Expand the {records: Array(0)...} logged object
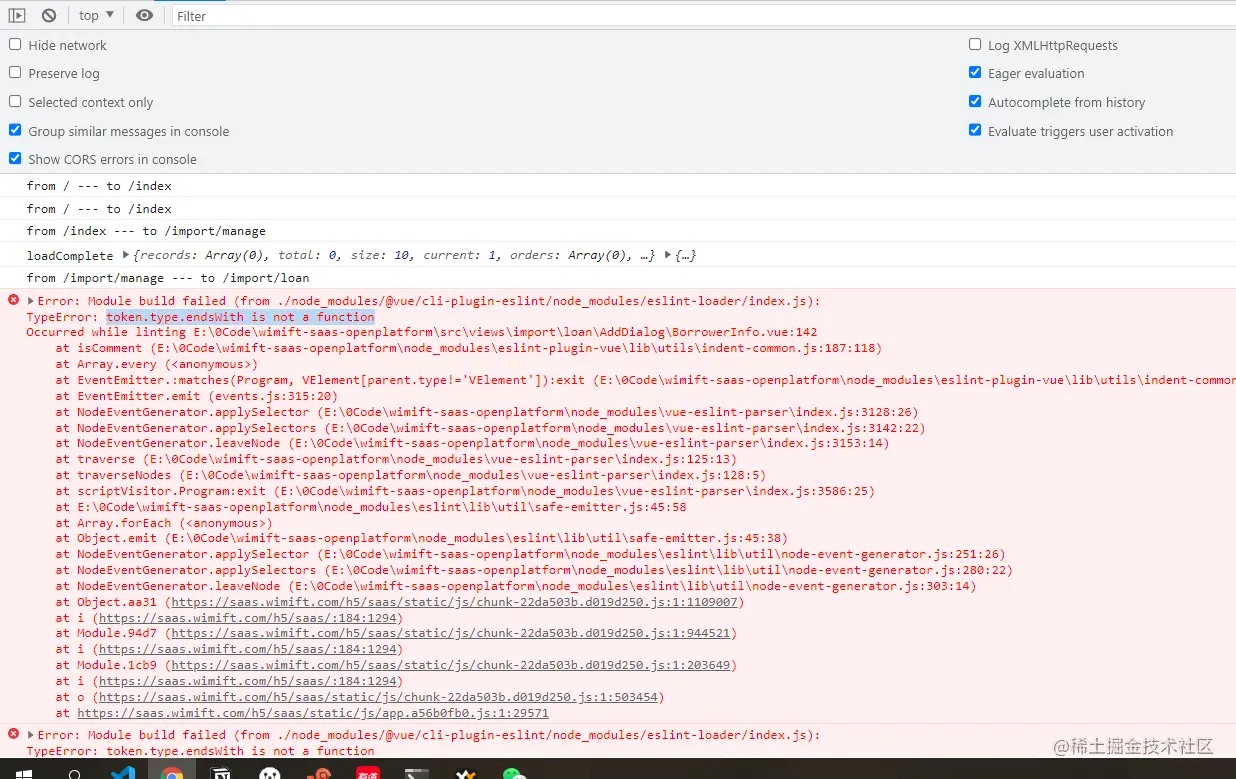Image resolution: width=1236 pixels, height=779 pixels. tap(126, 255)
